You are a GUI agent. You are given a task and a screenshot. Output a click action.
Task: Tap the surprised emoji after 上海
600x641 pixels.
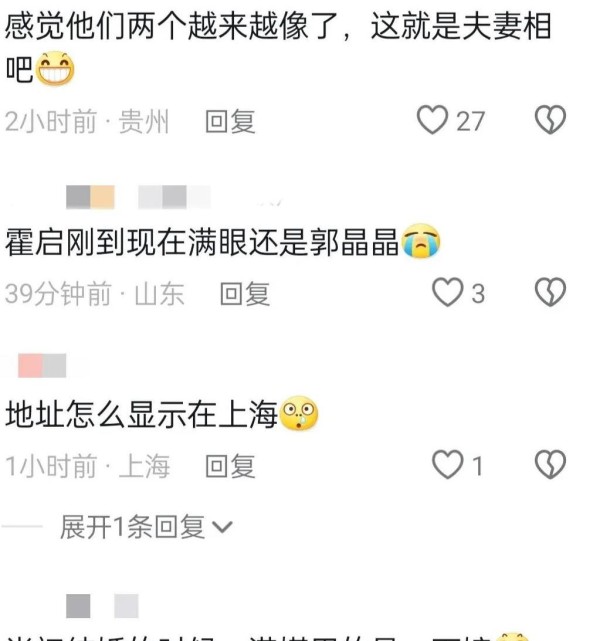pos(299,413)
